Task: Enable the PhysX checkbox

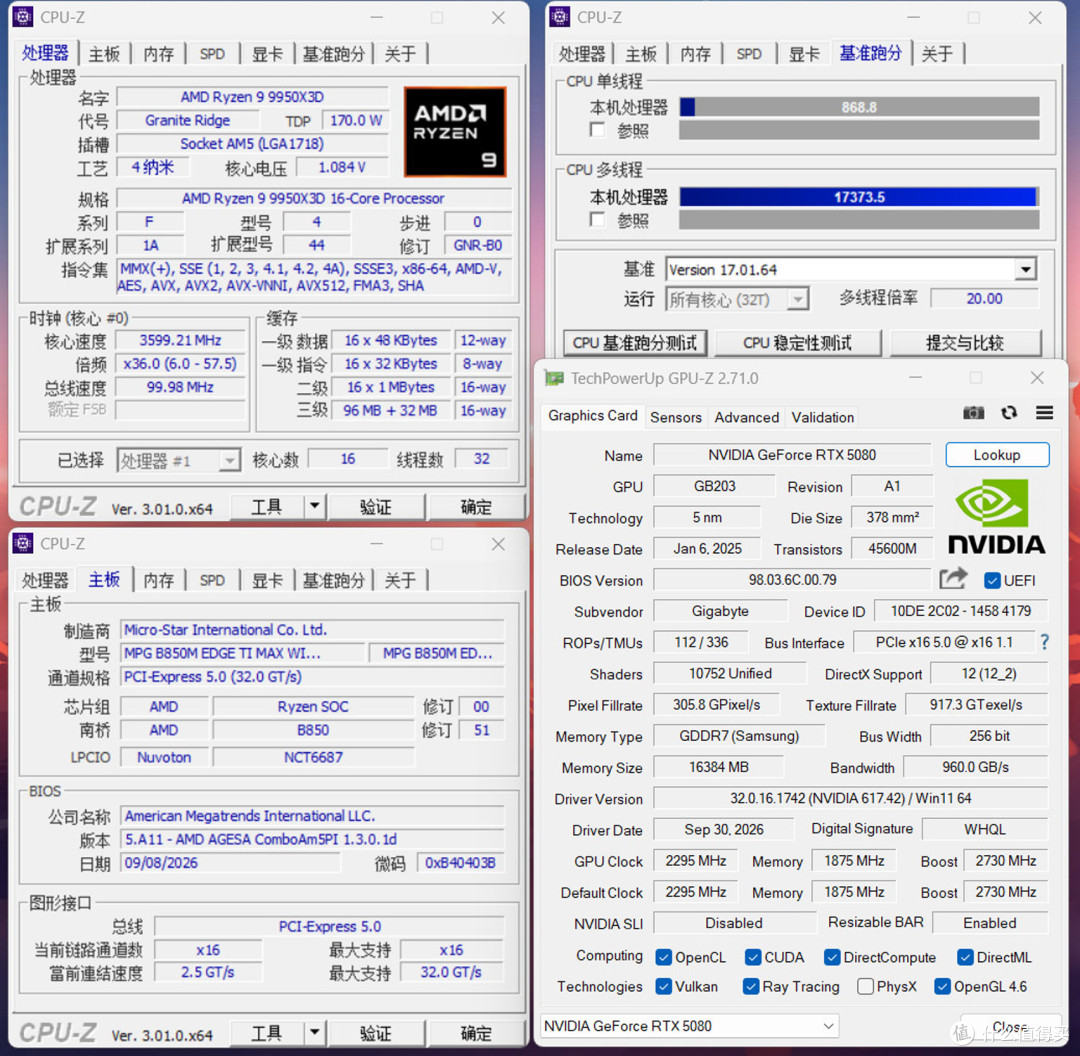Action: point(865,986)
